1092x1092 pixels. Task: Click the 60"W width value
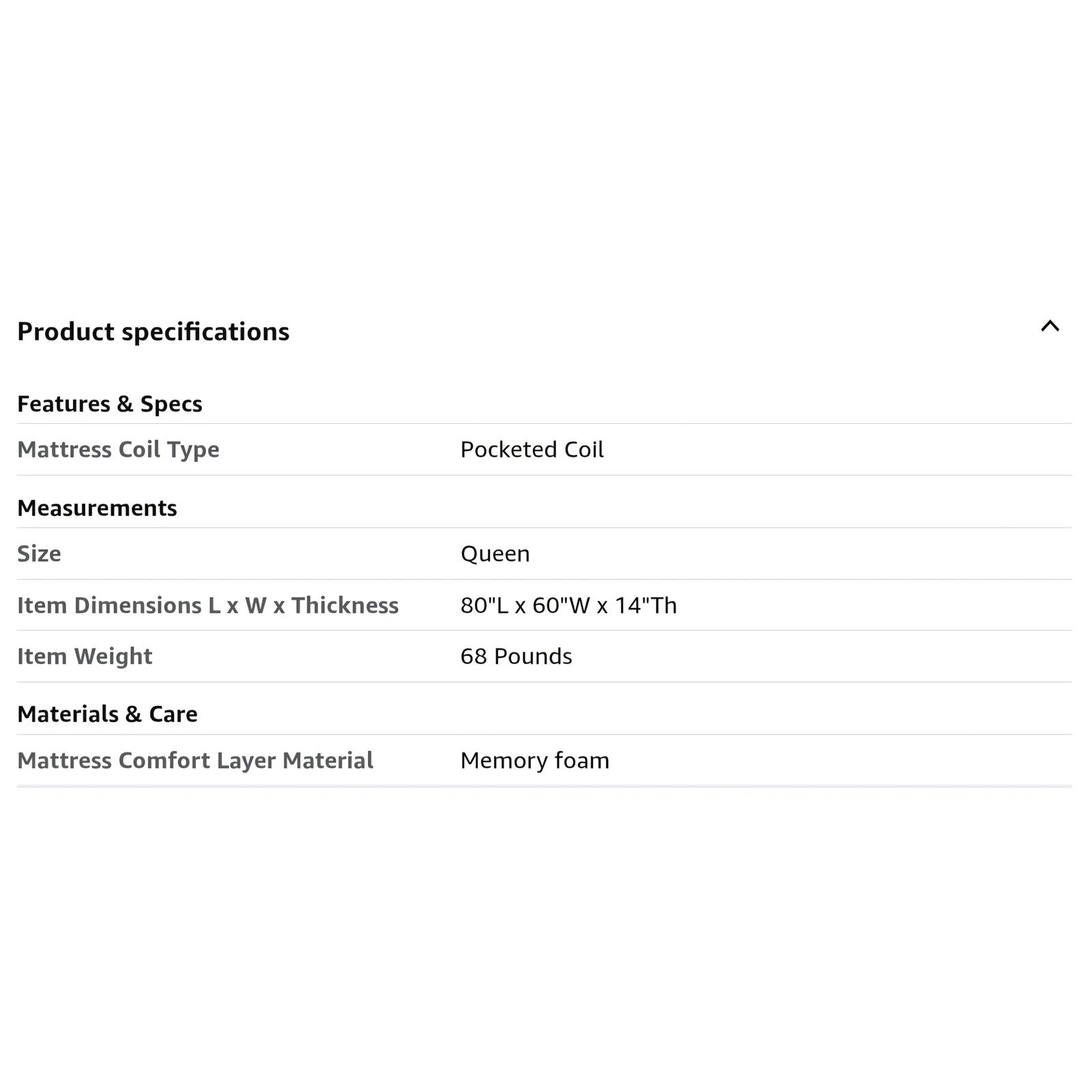point(558,605)
